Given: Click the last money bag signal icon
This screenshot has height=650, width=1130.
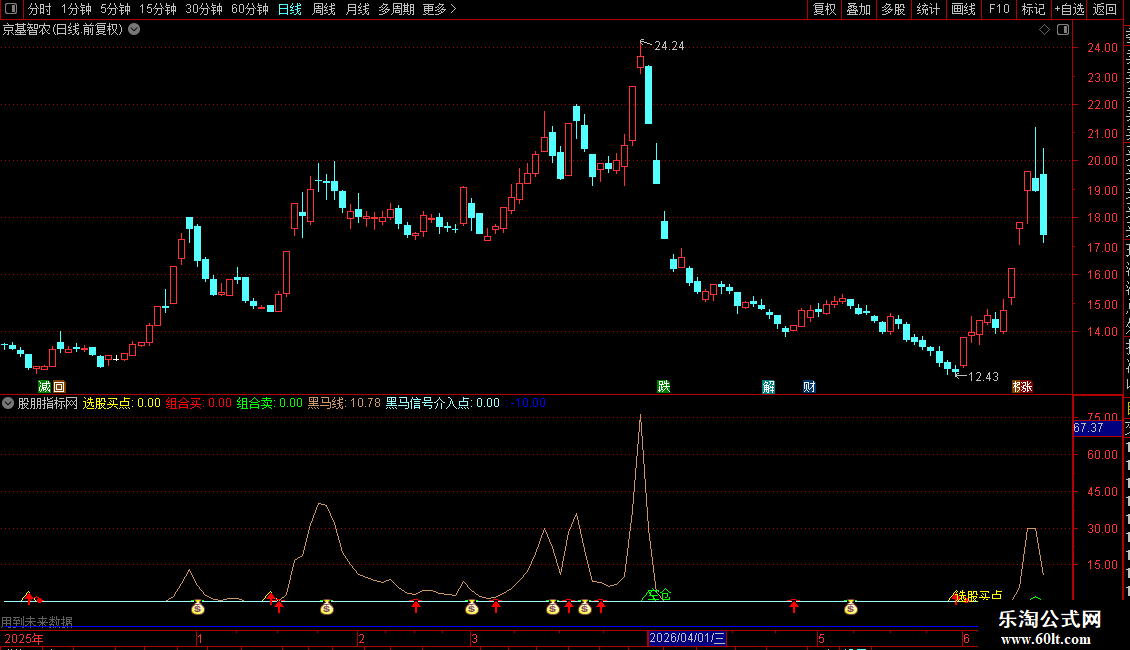Looking at the screenshot, I should [850, 608].
